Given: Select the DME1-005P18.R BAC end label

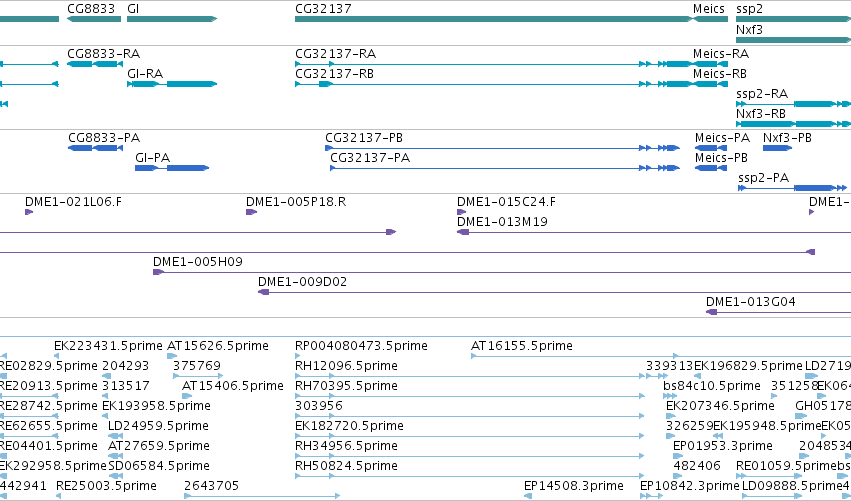Looking at the screenshot, I should click(296, 202).
